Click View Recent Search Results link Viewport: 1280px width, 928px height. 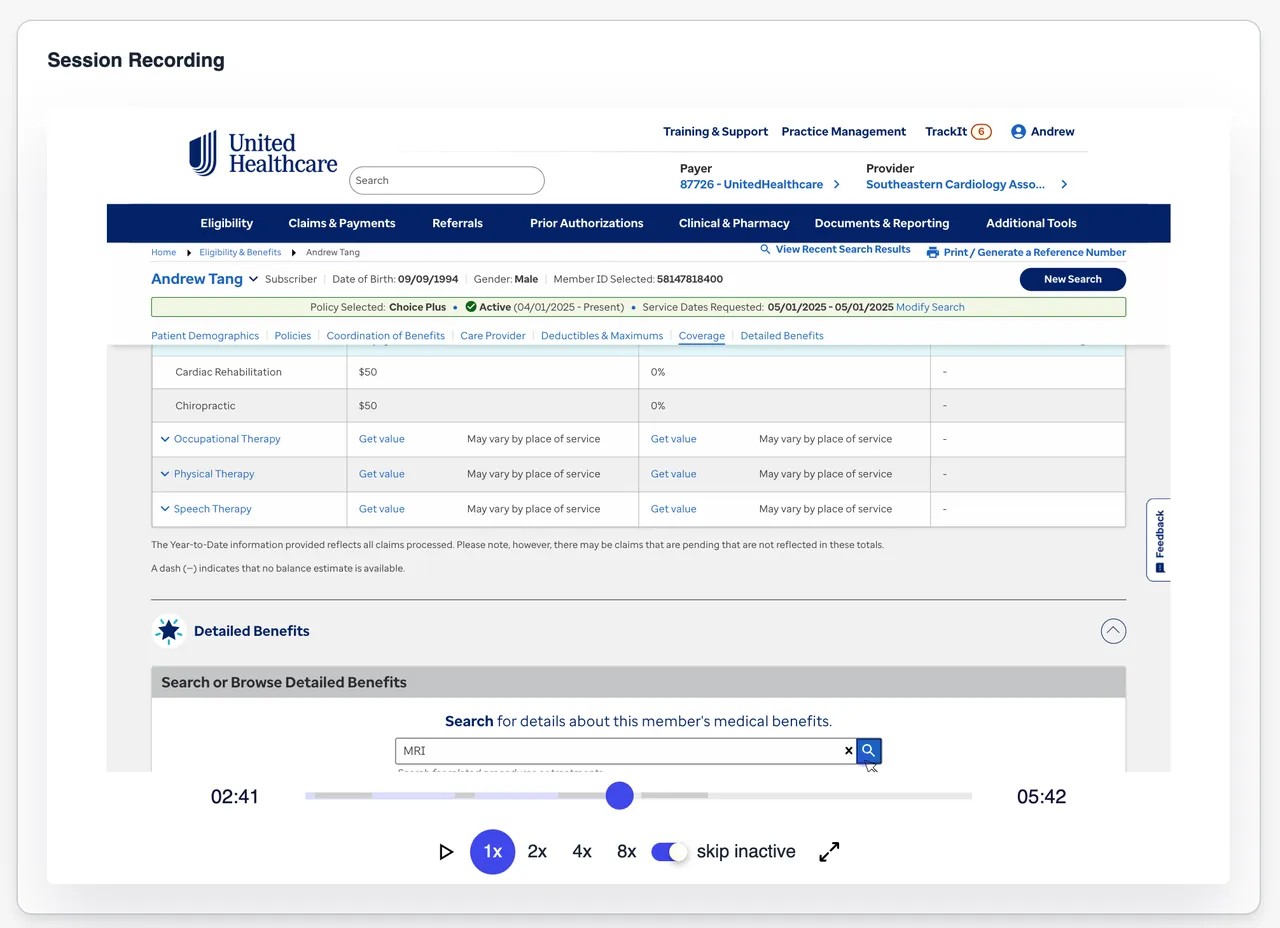[x=843, y=249]
